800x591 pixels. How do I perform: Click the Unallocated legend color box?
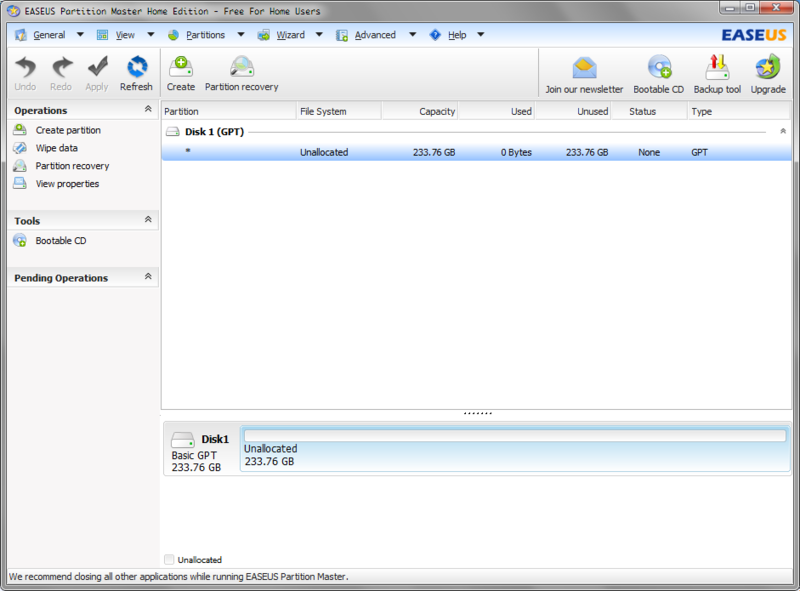(x=169, y=559)
